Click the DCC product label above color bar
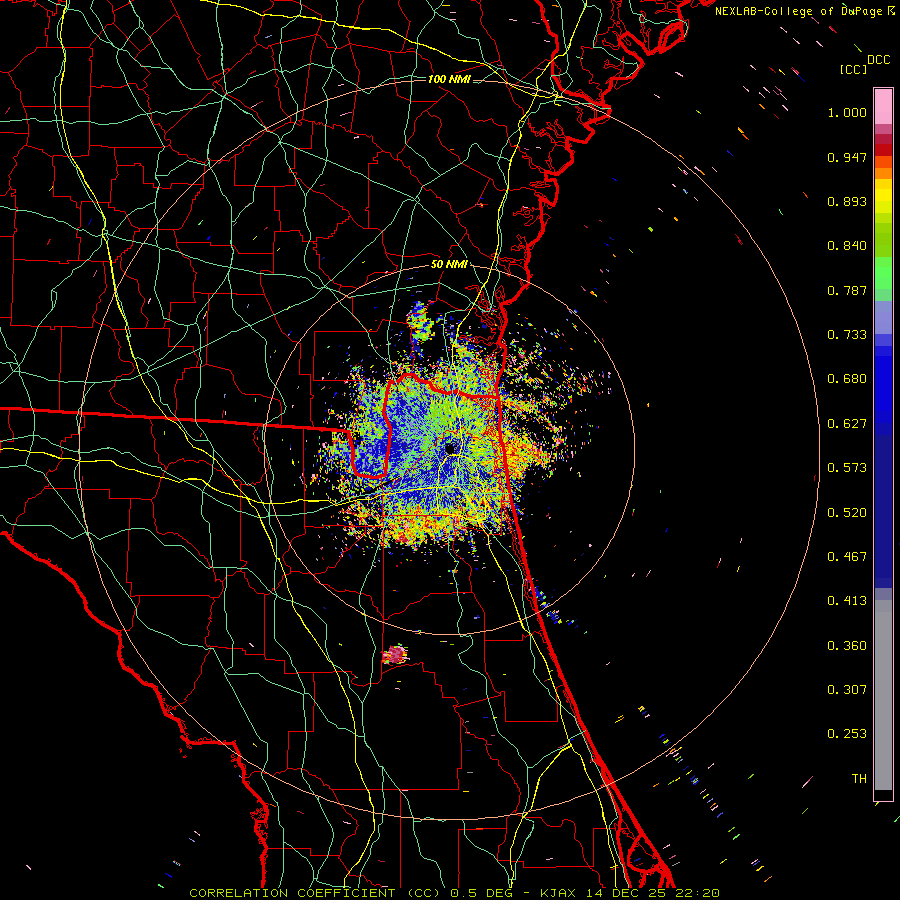The height and width of the screenshot is (900, 900). coord(878,60)
